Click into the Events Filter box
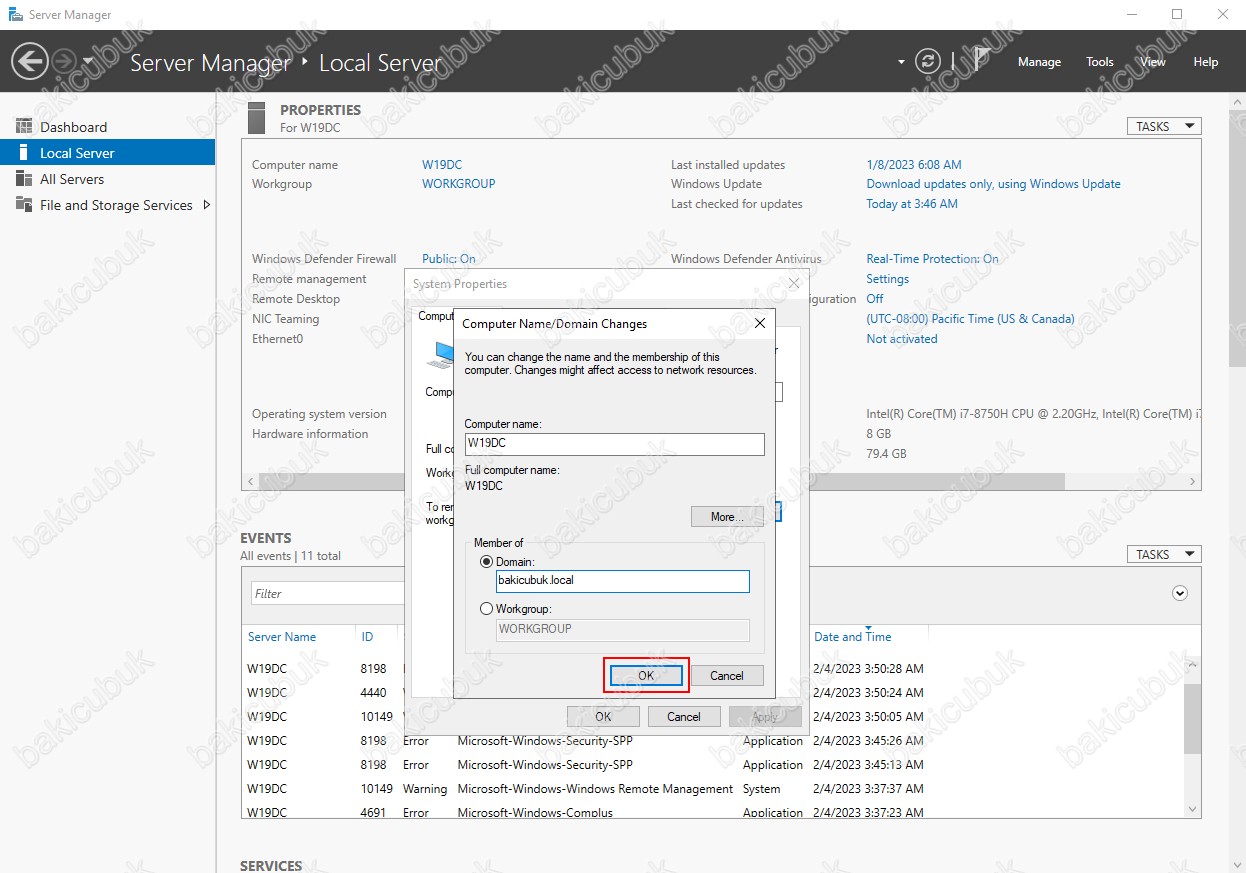The width and height of the screenshot is (1246, 873). point(328,593)
